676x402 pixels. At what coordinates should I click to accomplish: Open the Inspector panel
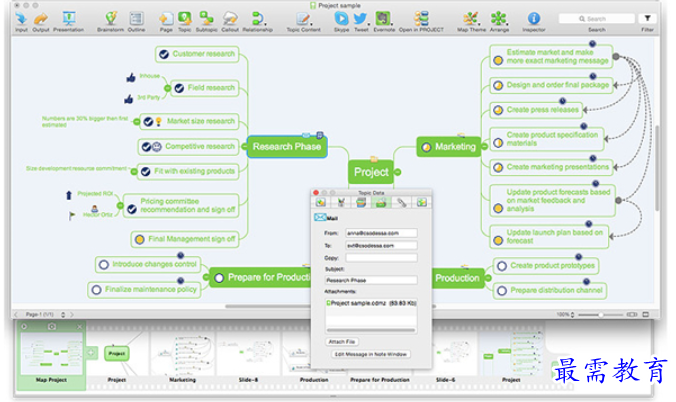click(x=534, y=22)
